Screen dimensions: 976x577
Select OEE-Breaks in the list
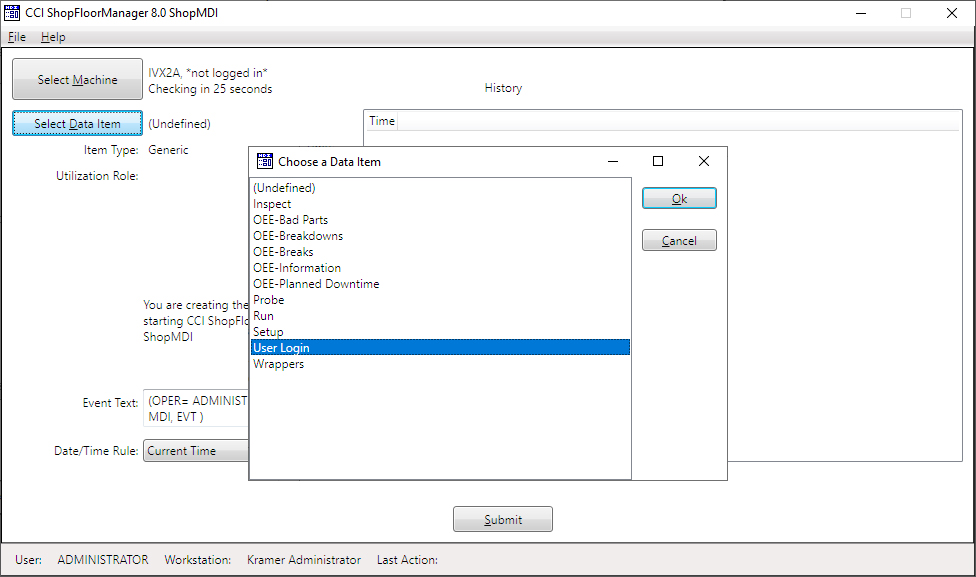pos(440,252)
